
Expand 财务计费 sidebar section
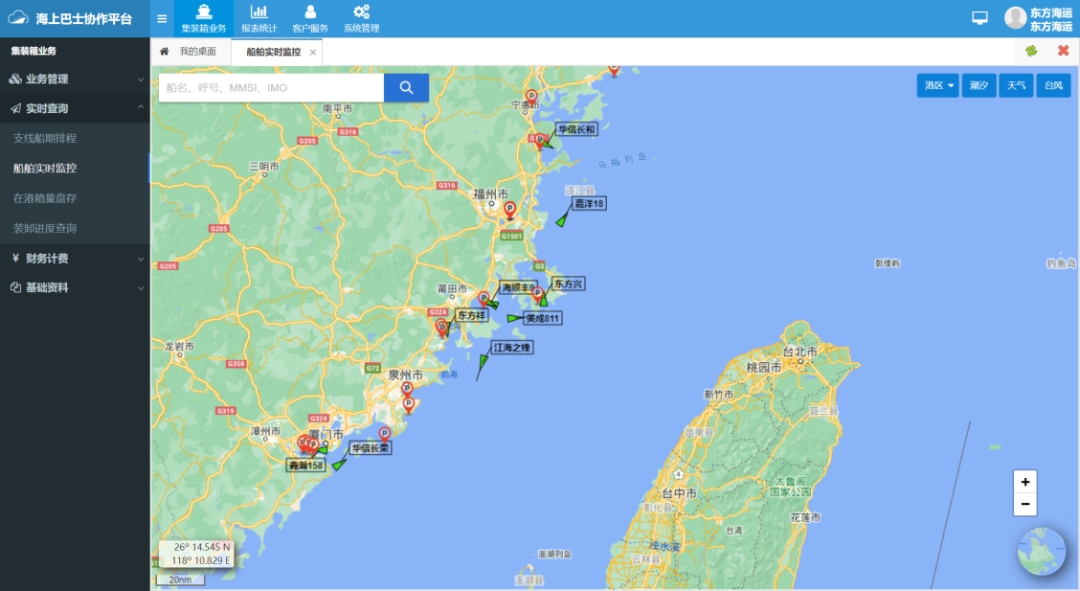(75, 258)
